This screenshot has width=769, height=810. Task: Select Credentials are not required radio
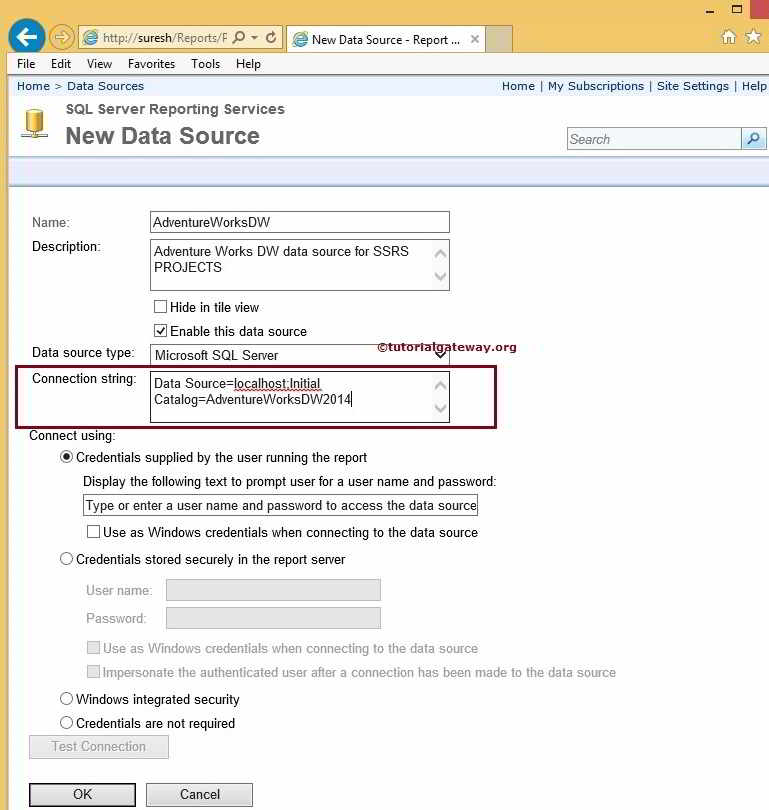(x=66, y=723)
